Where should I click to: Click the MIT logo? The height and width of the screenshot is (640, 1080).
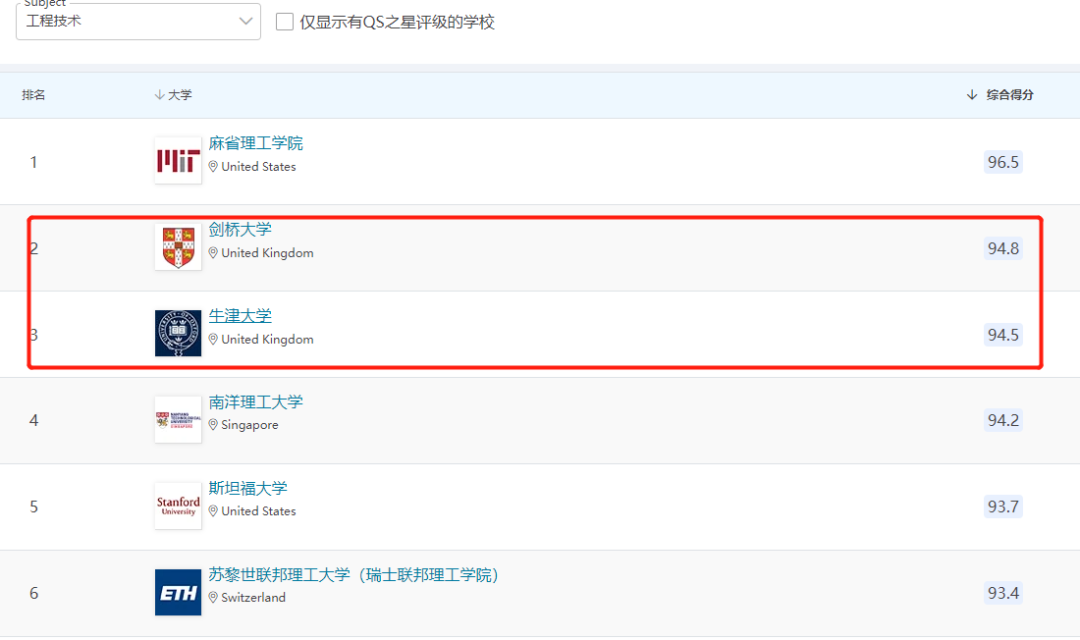click(178, 161)
